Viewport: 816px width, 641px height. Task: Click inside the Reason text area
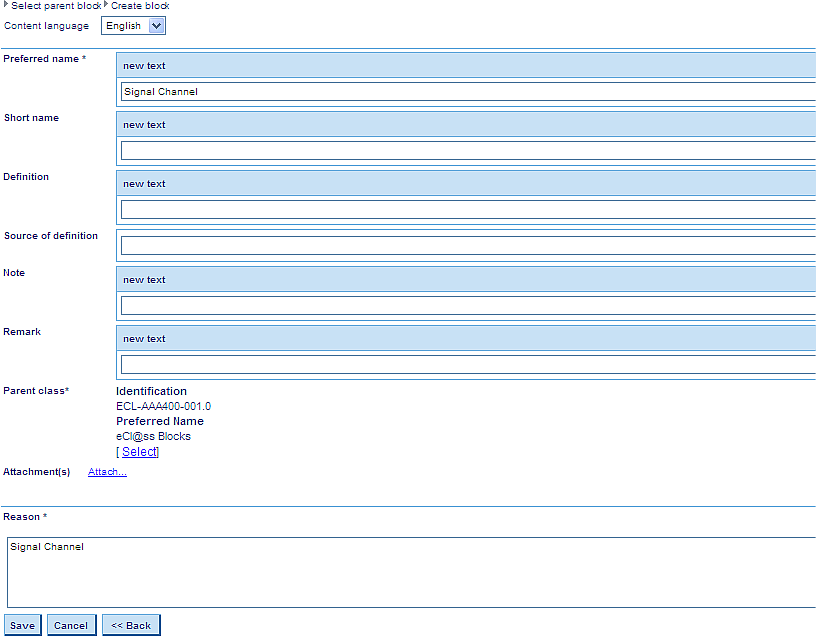pyautogui.click(x=410, y=572)
